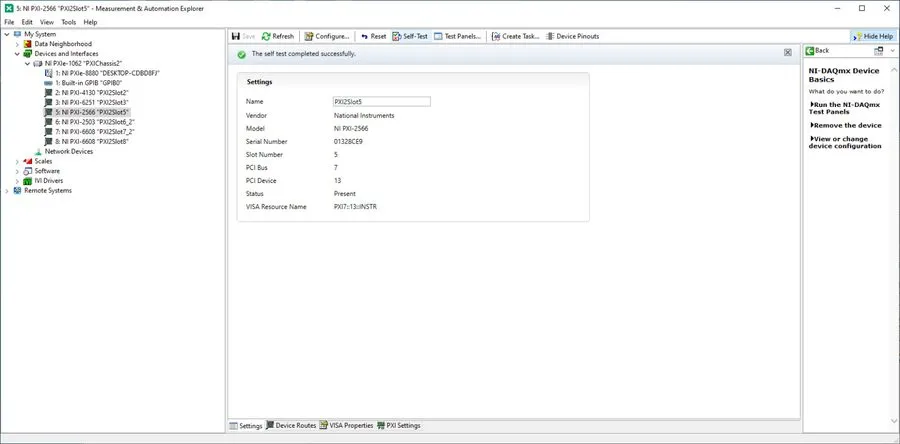Expand the Data Neighborhood node

(17, 44)
